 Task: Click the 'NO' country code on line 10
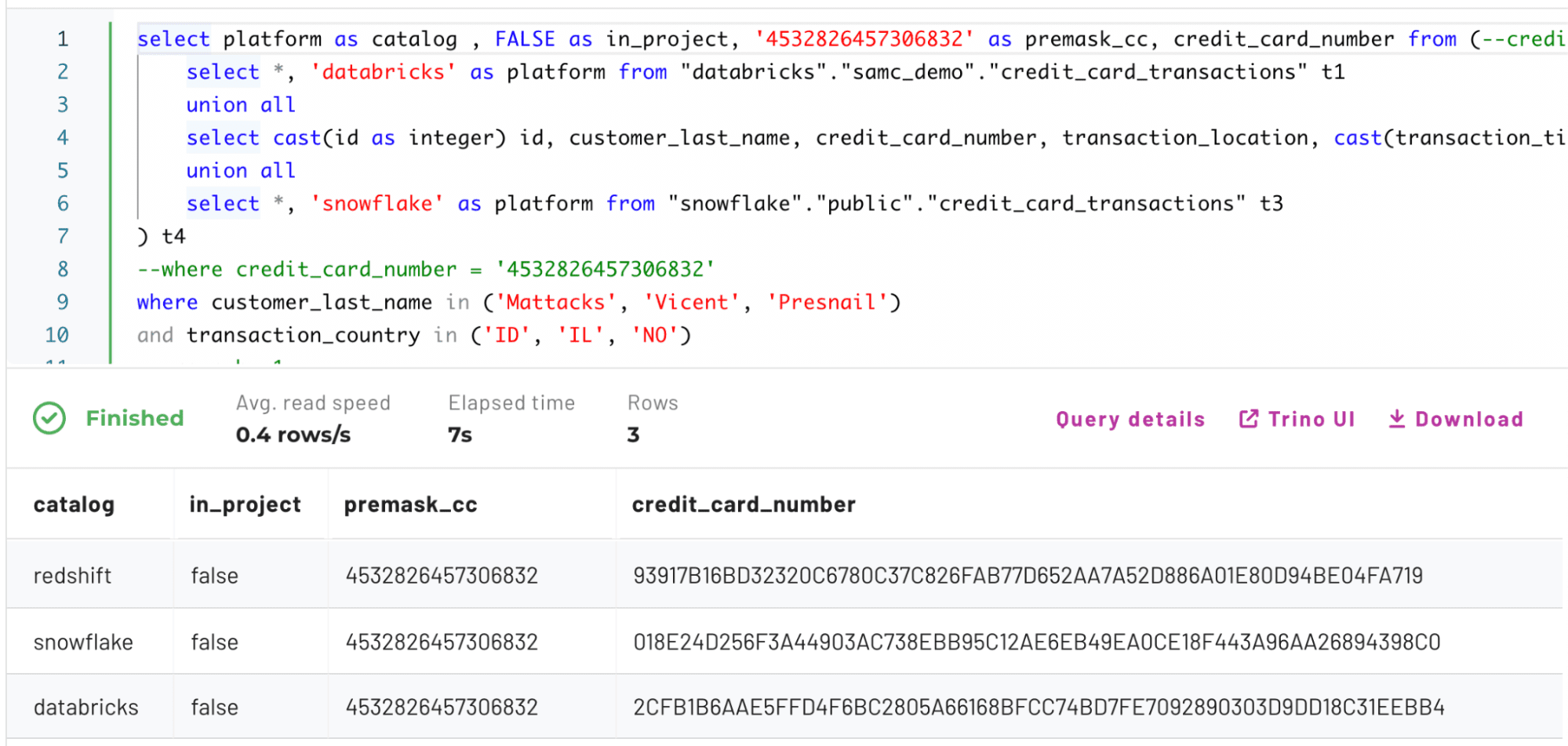click(x=655, y=335)
